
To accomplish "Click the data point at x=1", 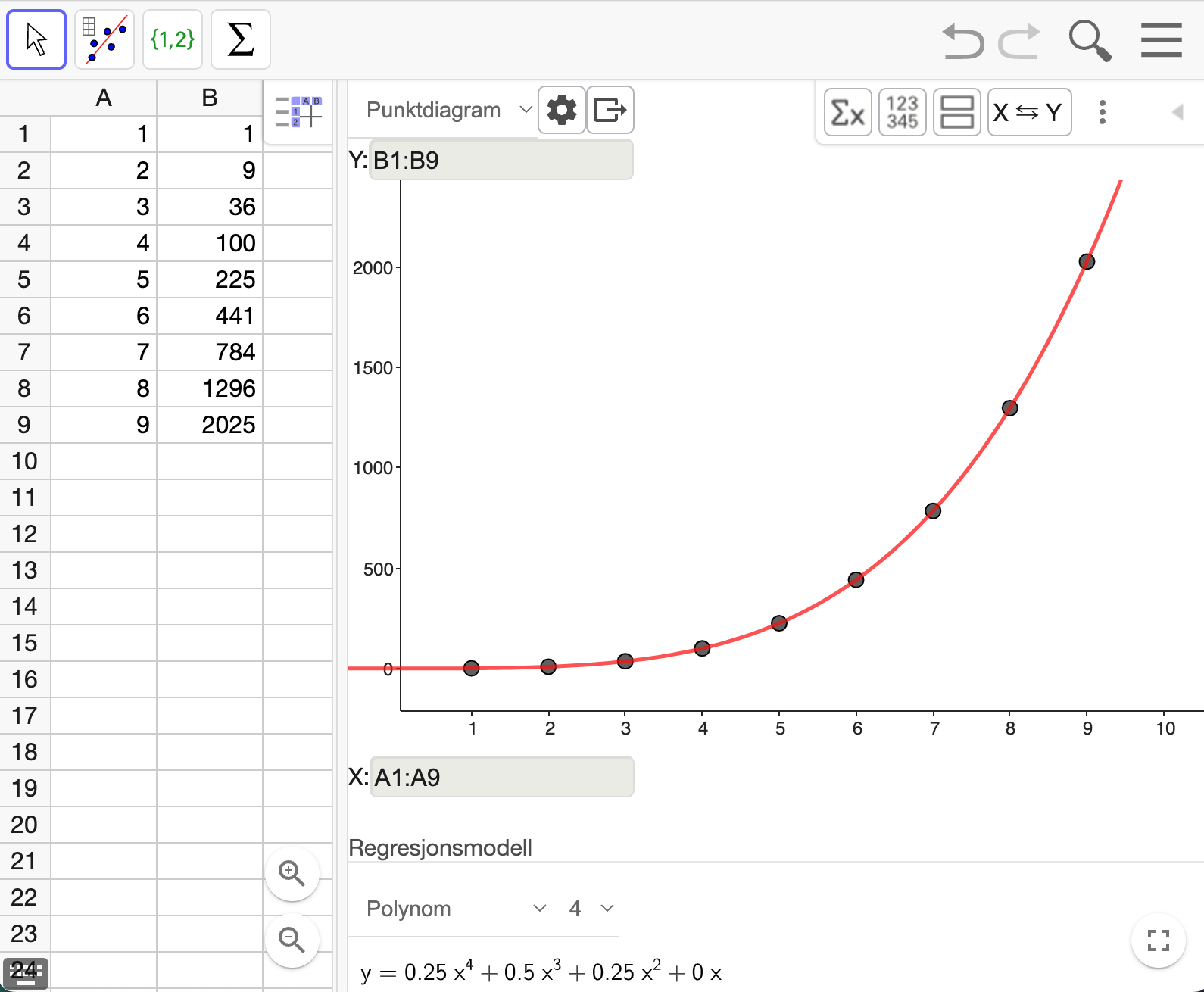I will [471, 668].
